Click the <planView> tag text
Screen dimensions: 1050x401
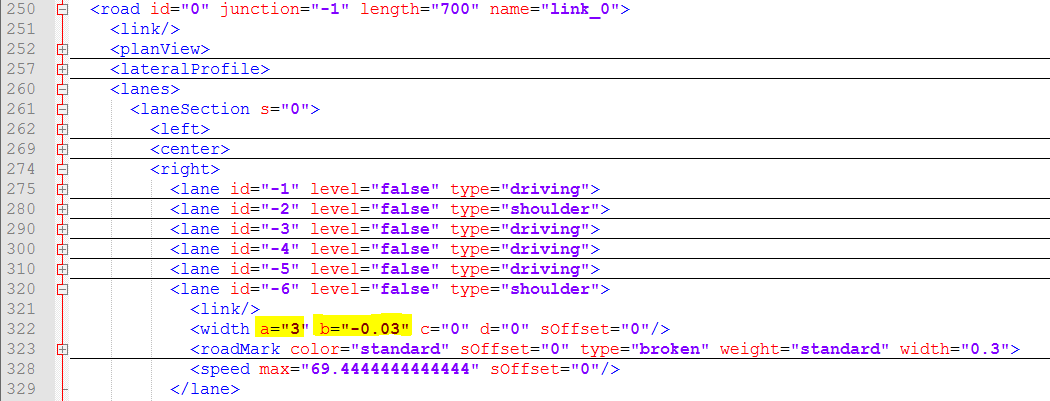[160, 50]
